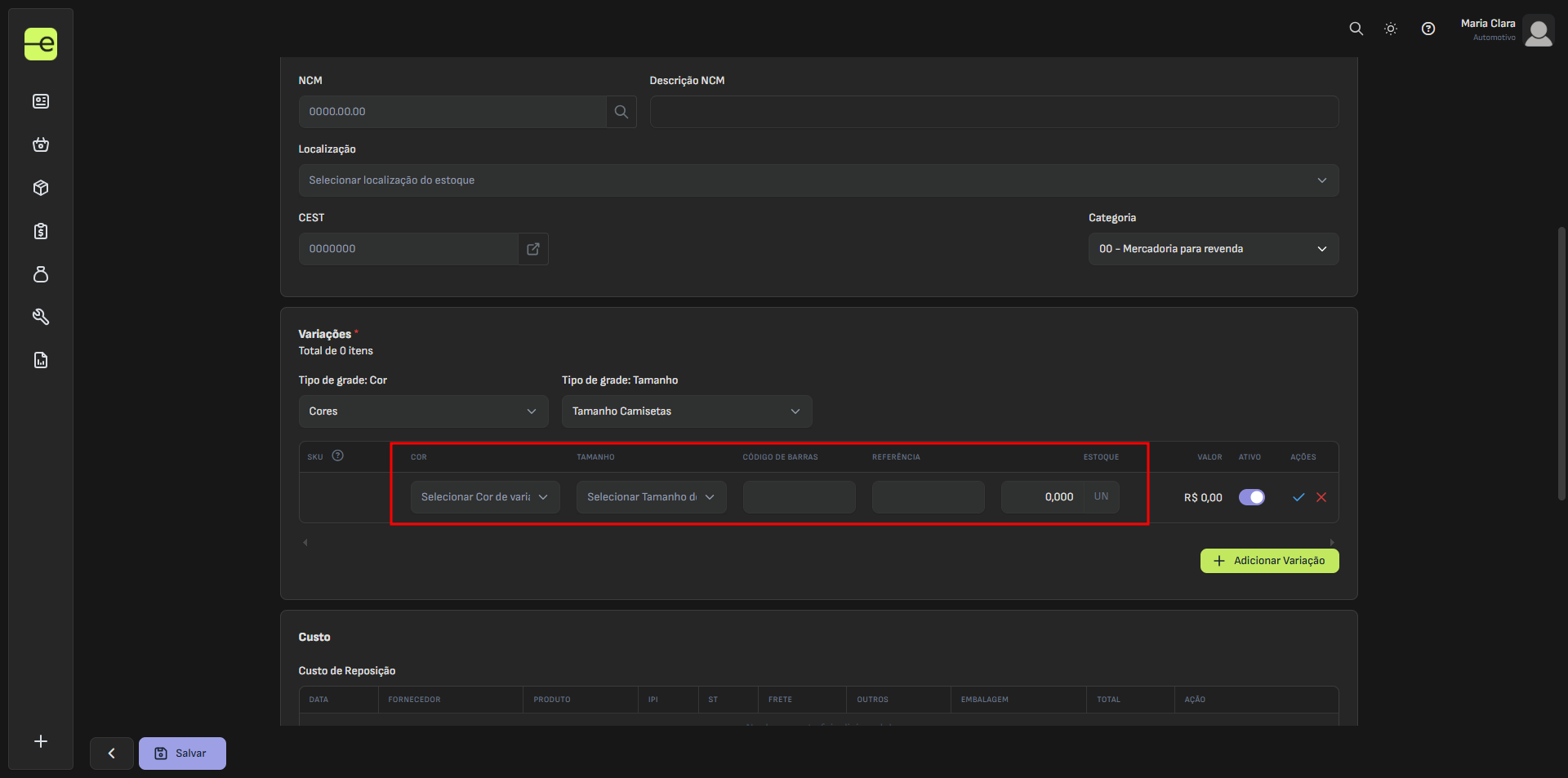
Task: Toggle the light/dark theme sun icon
Action: (1391, 29)
